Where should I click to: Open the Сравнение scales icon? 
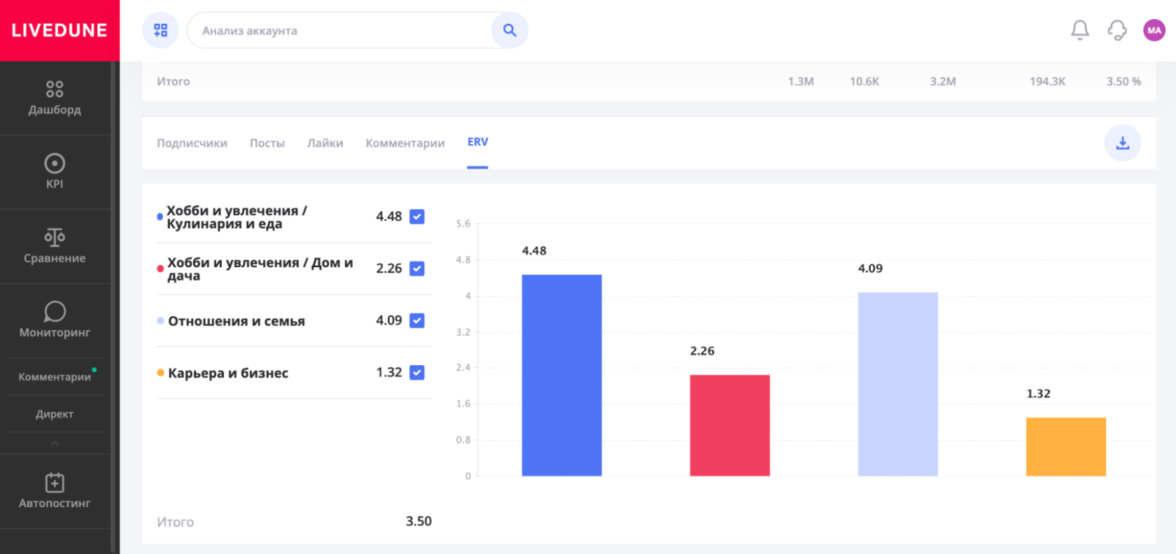[x=55, y=237]
